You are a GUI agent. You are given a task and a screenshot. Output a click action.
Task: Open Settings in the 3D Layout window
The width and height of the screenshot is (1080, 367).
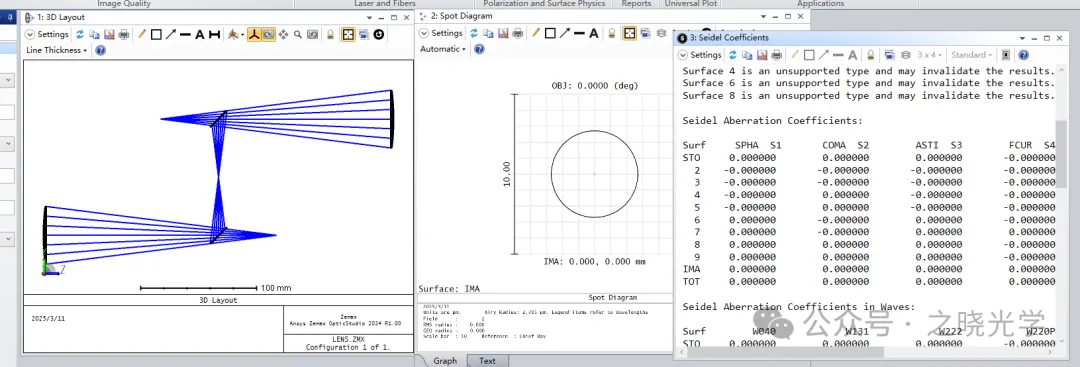tap(47, 34)
